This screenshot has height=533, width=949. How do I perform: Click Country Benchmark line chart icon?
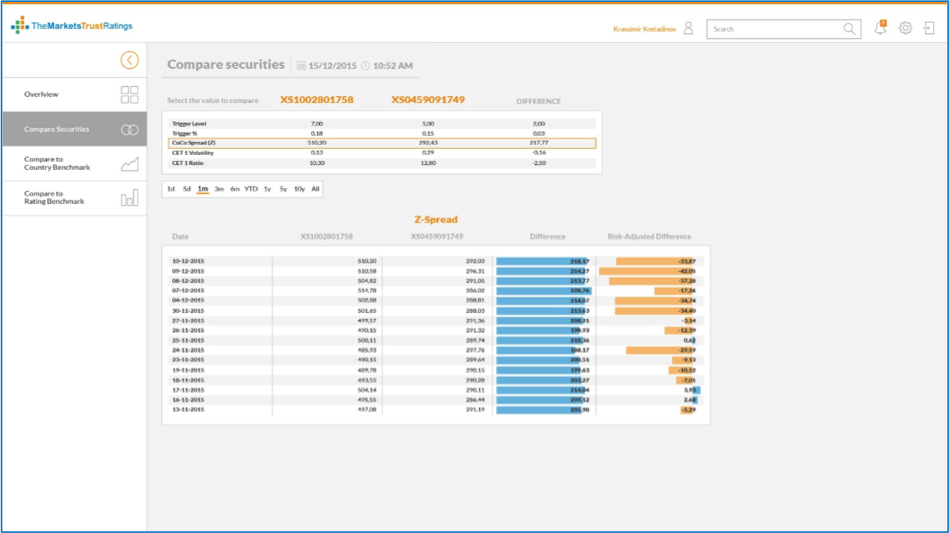pos(129,164)
